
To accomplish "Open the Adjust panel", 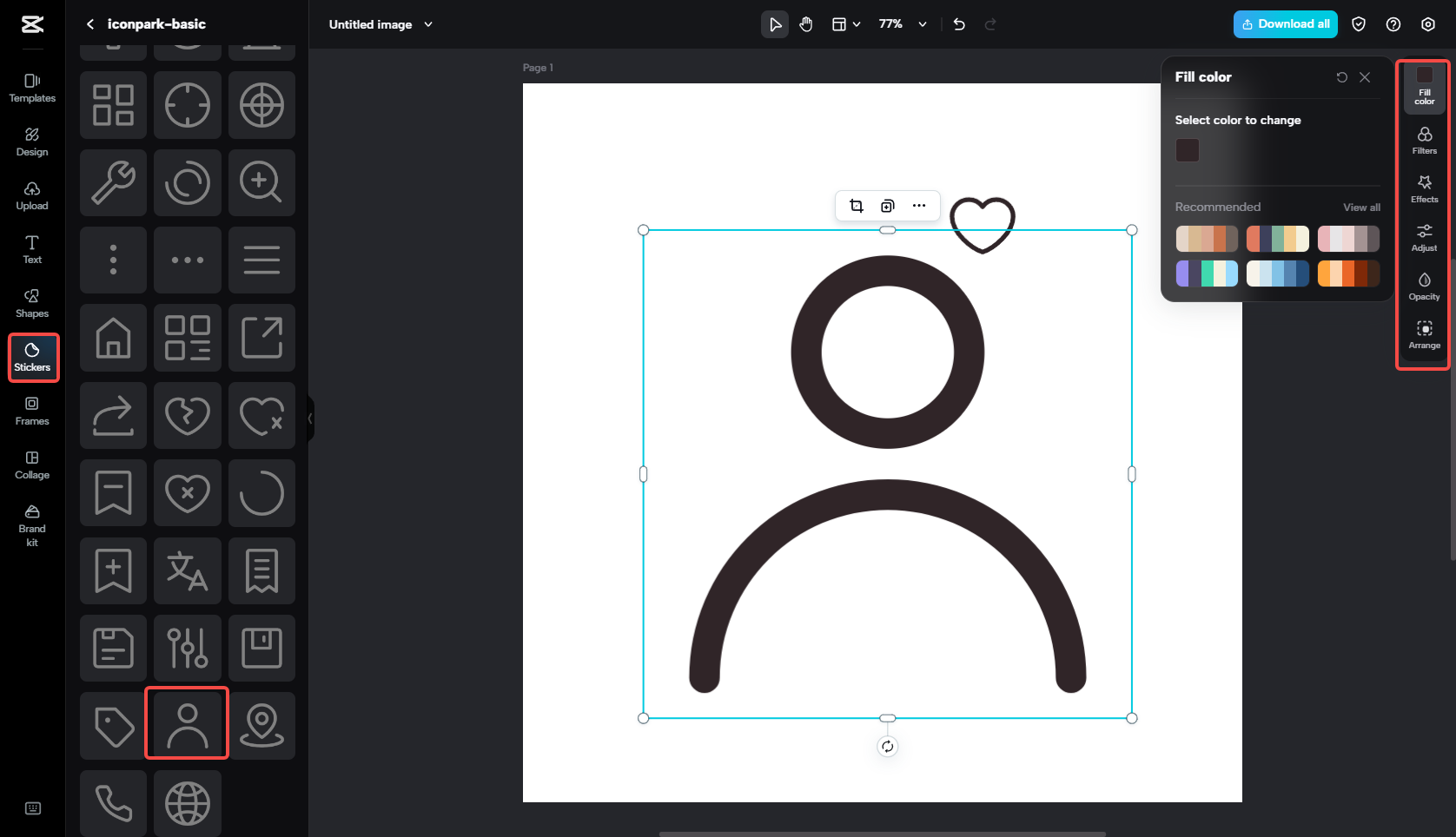I will pos(1424,236).
